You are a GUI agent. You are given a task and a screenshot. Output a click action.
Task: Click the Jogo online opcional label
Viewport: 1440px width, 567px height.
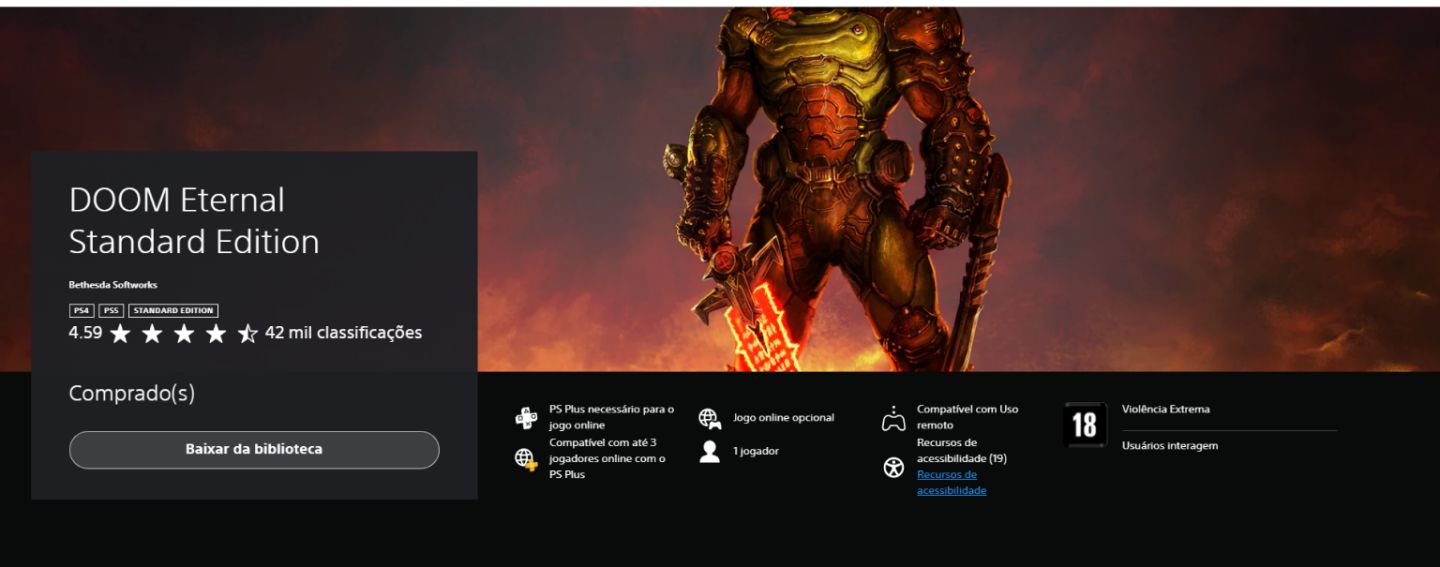(x=783, y=418)
